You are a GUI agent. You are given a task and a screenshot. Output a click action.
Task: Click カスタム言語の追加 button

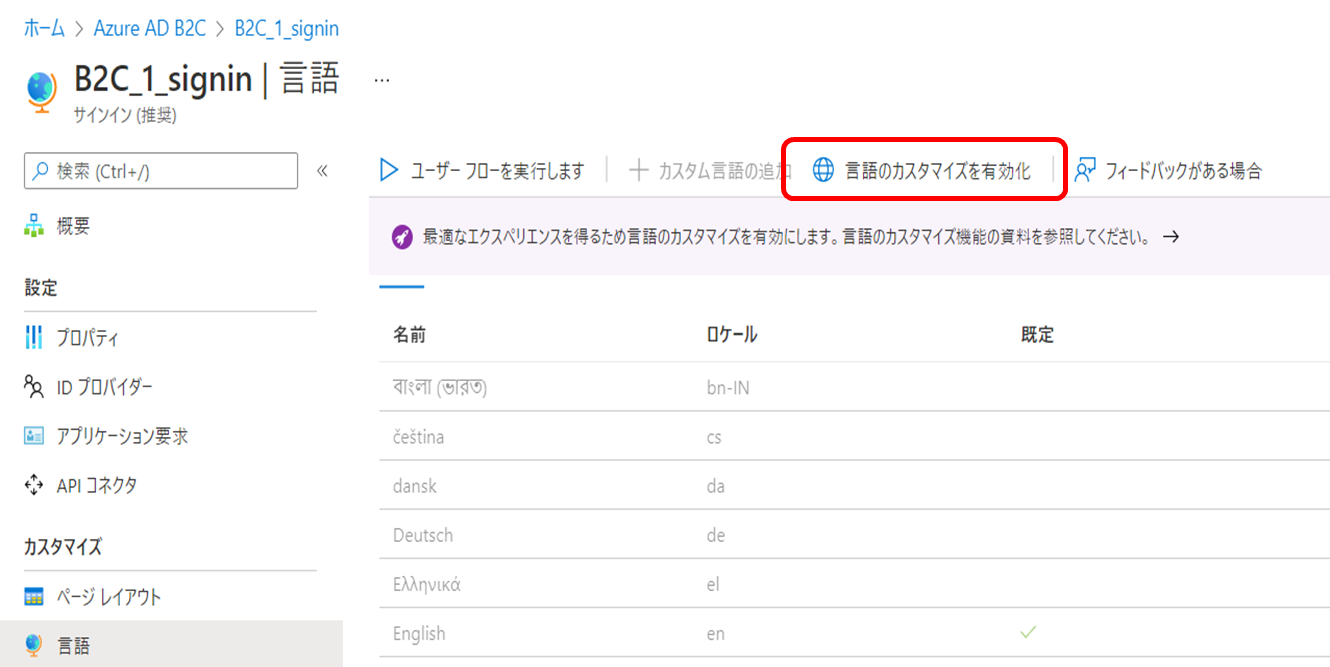pos(710,171)
